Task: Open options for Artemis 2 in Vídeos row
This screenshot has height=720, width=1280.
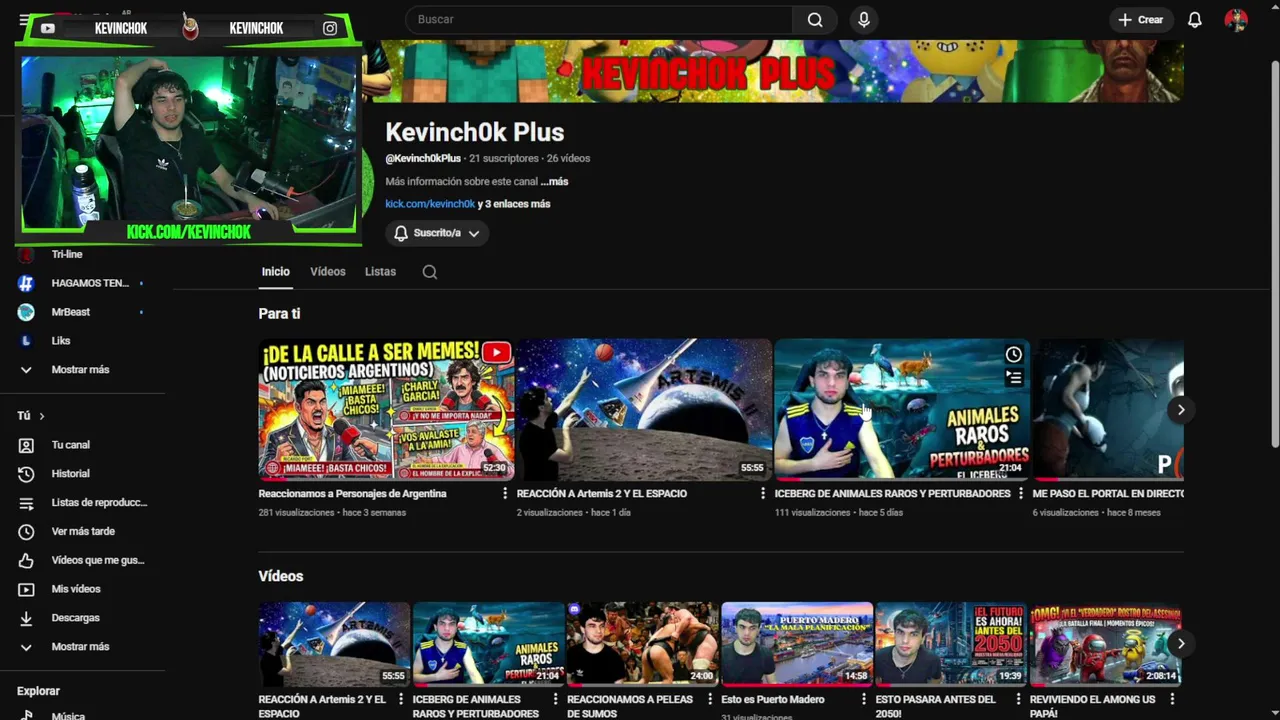Action: click(x=401, y=700)
